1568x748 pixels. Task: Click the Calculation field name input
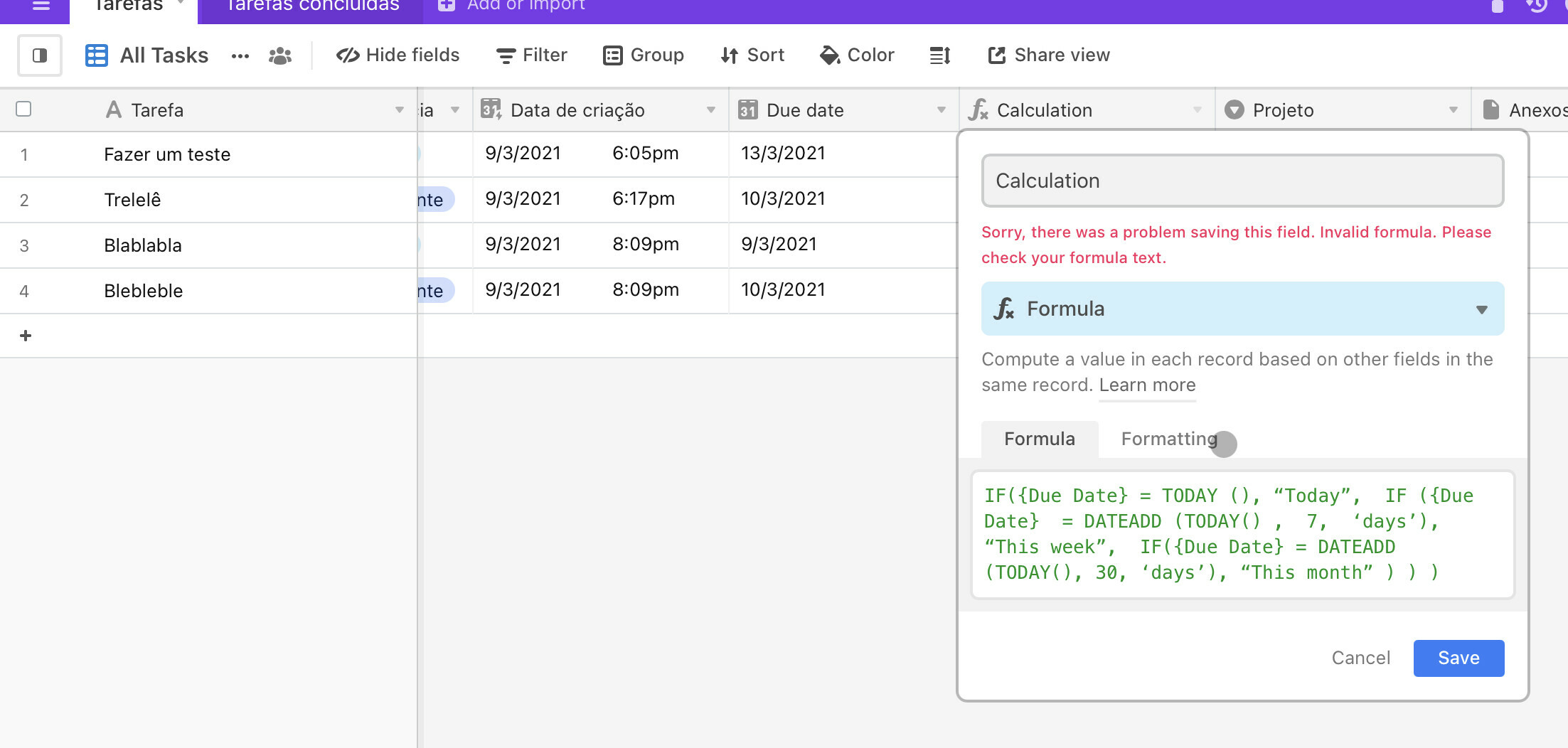1243,181
